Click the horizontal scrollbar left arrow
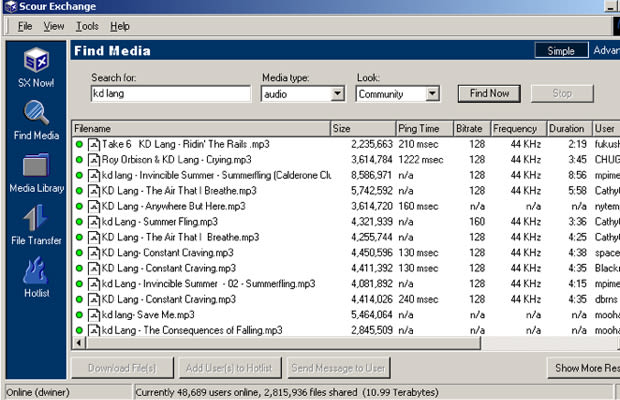Image resolution: width=620 pixels, height=400 pixels. point(79,343)
